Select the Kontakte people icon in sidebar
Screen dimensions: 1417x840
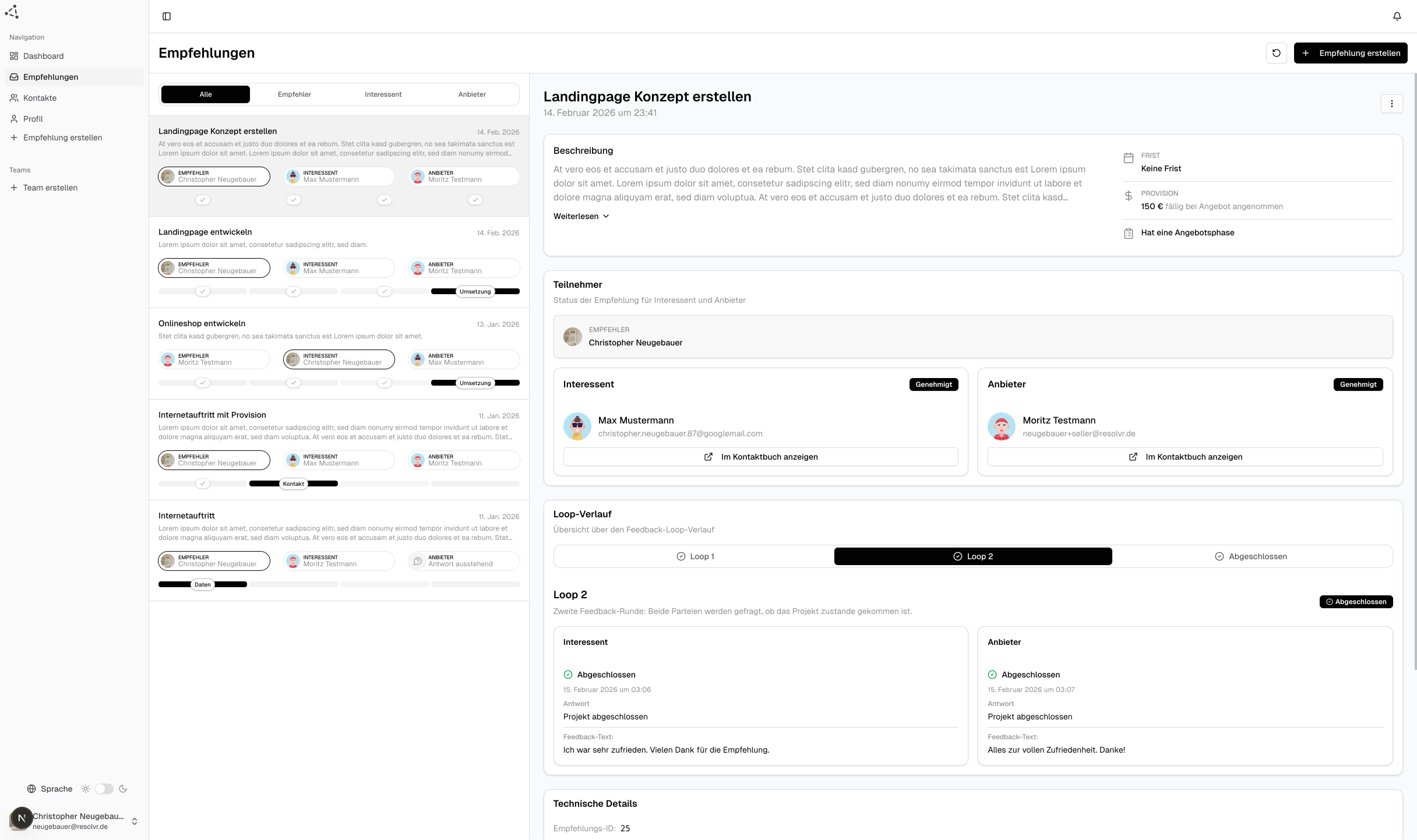pyautogui.click(x=14, y=98)
